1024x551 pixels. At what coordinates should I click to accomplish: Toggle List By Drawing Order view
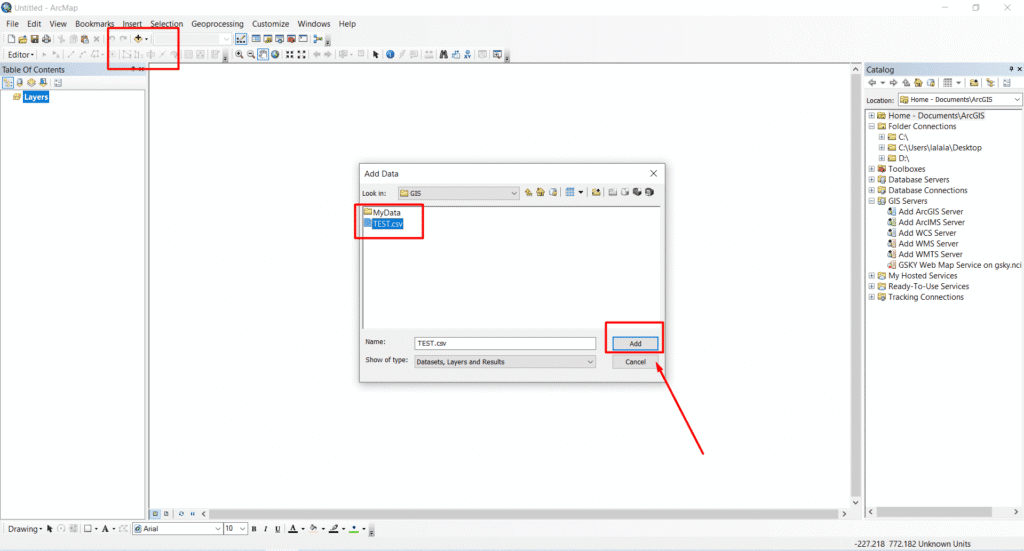8,83
